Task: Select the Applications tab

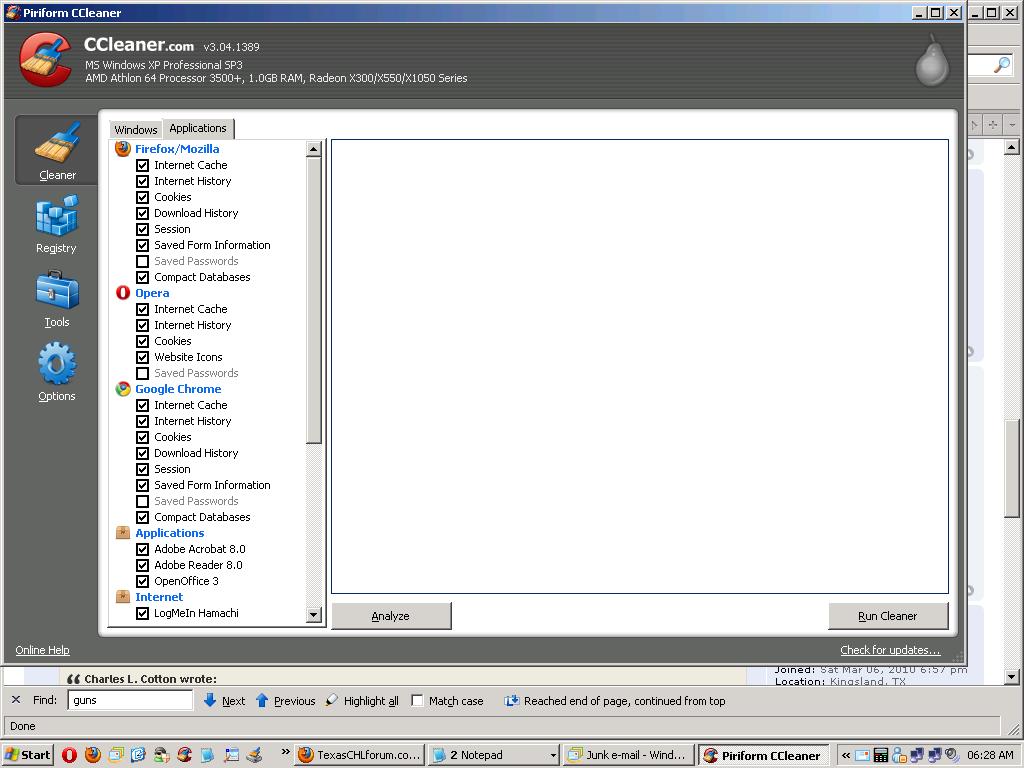Action: click(198, 128)
